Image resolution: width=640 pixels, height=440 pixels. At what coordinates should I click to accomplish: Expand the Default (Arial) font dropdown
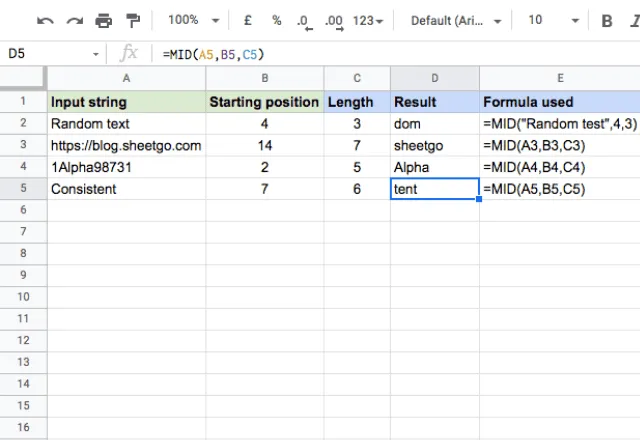pos(456,20)
